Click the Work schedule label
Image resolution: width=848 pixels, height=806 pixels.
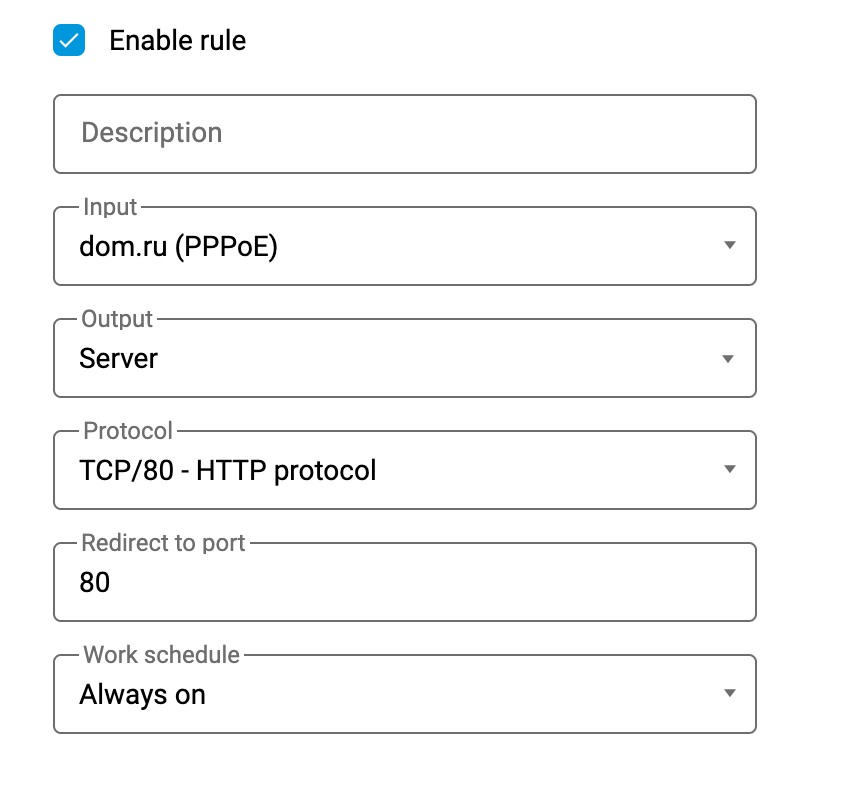162,655
